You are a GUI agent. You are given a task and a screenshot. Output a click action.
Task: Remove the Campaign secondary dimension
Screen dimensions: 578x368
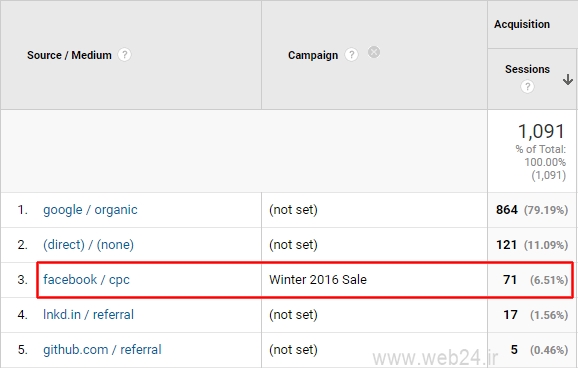click(374, 52)
